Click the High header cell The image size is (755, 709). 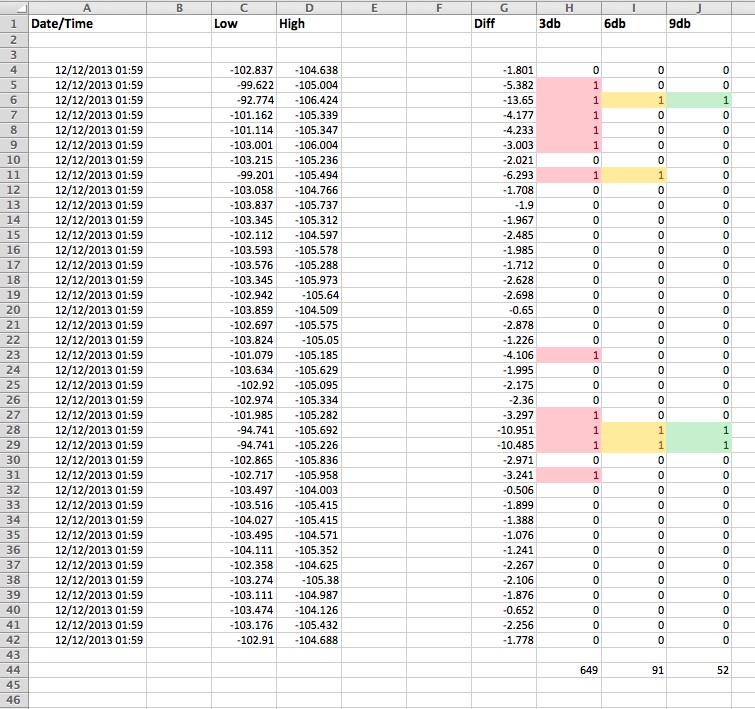(x=308, y=24)
